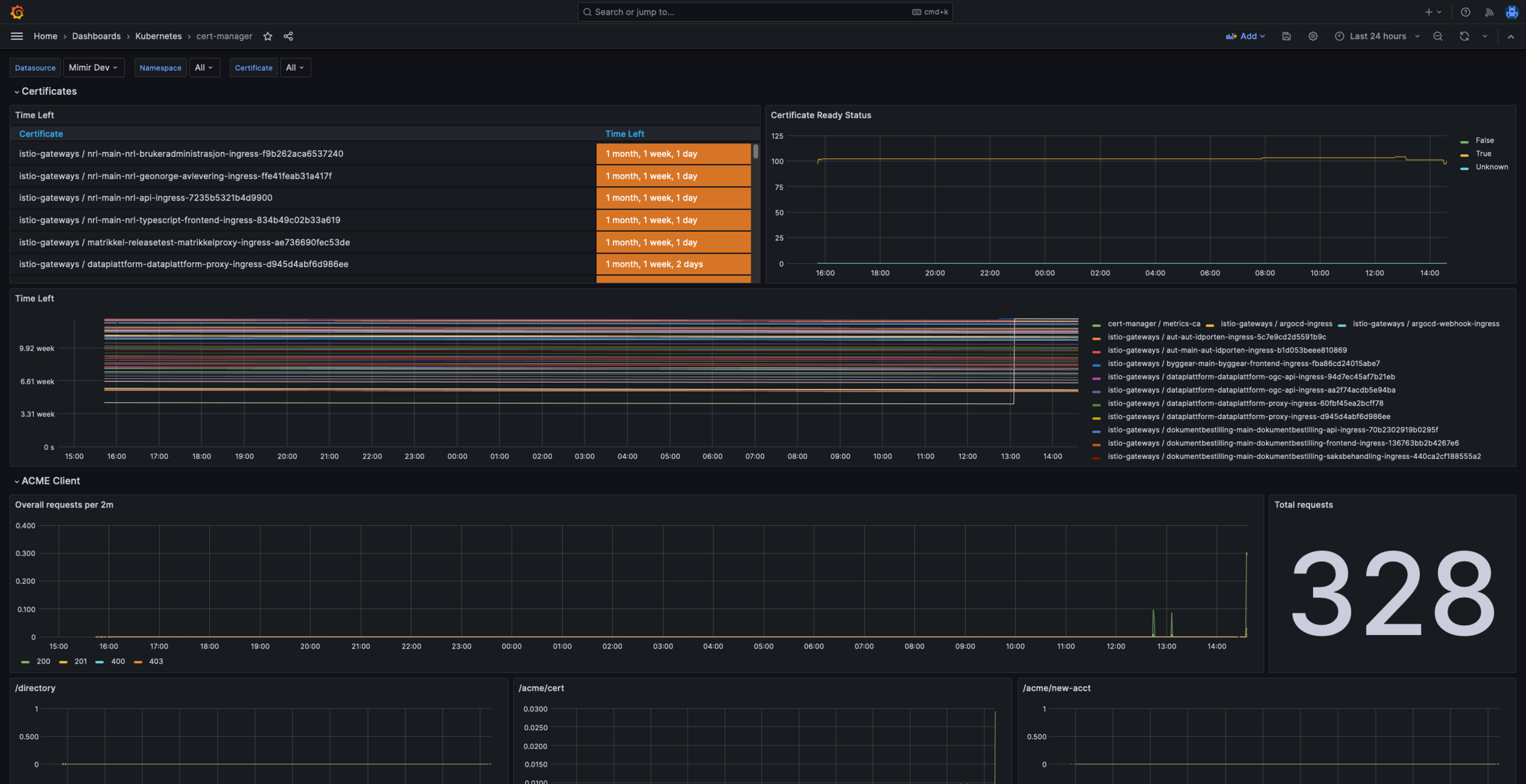
Task: Toggle the Unknown series in legend
Action: pyautogui.click(x=1491, y=167)
